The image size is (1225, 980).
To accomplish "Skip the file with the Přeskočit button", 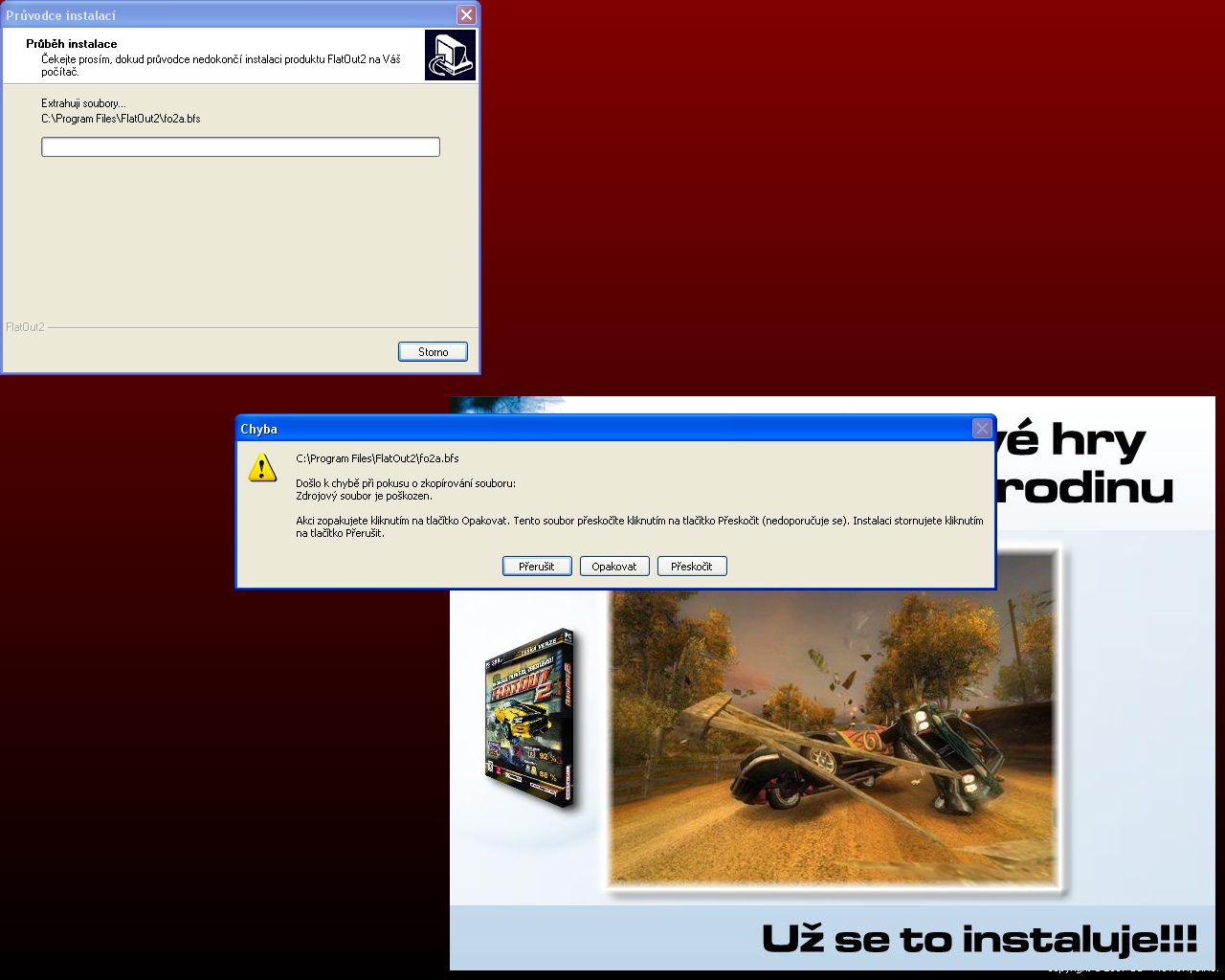I will pyautogui.click(x=691, y=567).
